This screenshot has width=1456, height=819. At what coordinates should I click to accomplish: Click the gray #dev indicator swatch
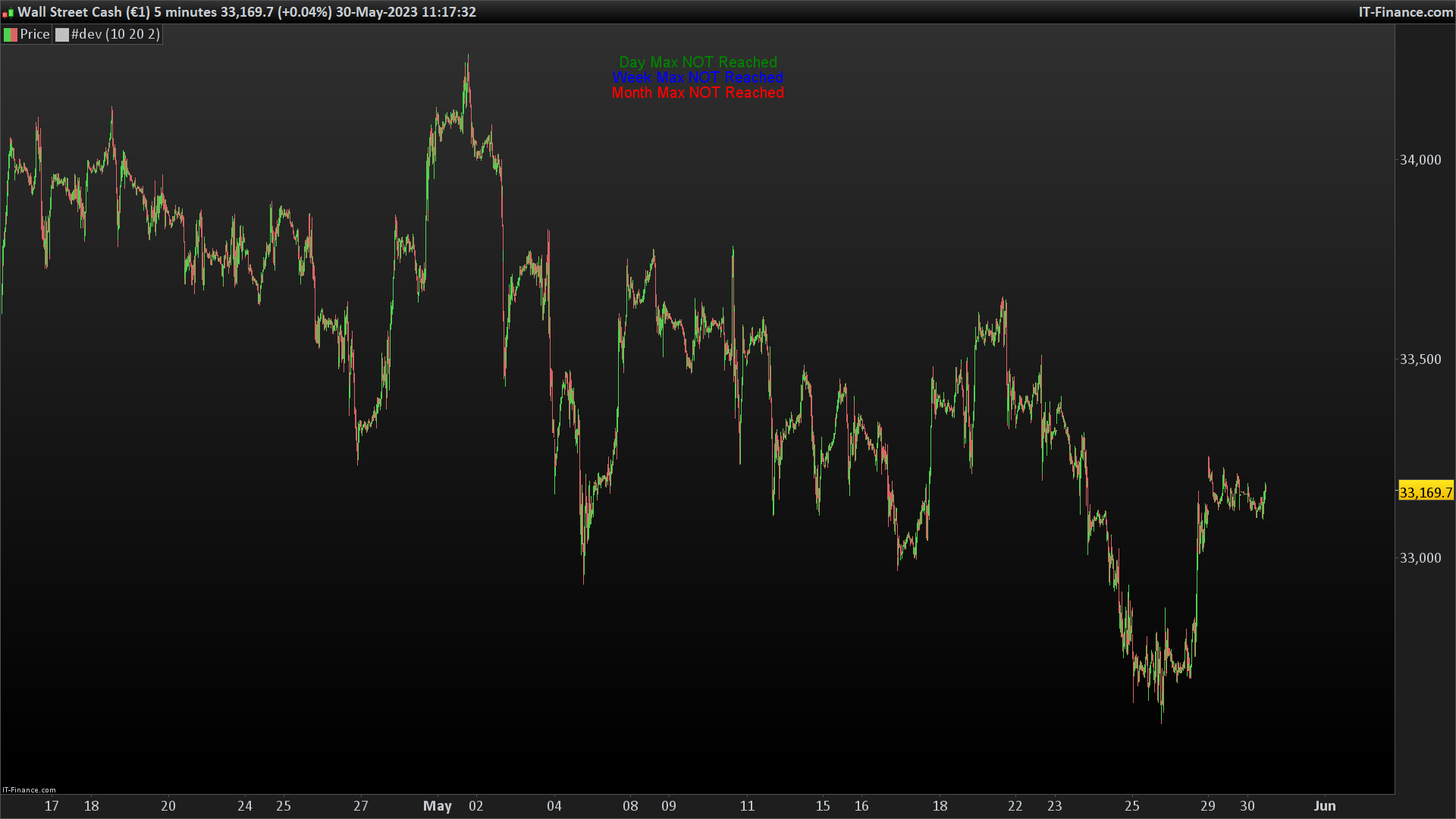click(62, 35)
